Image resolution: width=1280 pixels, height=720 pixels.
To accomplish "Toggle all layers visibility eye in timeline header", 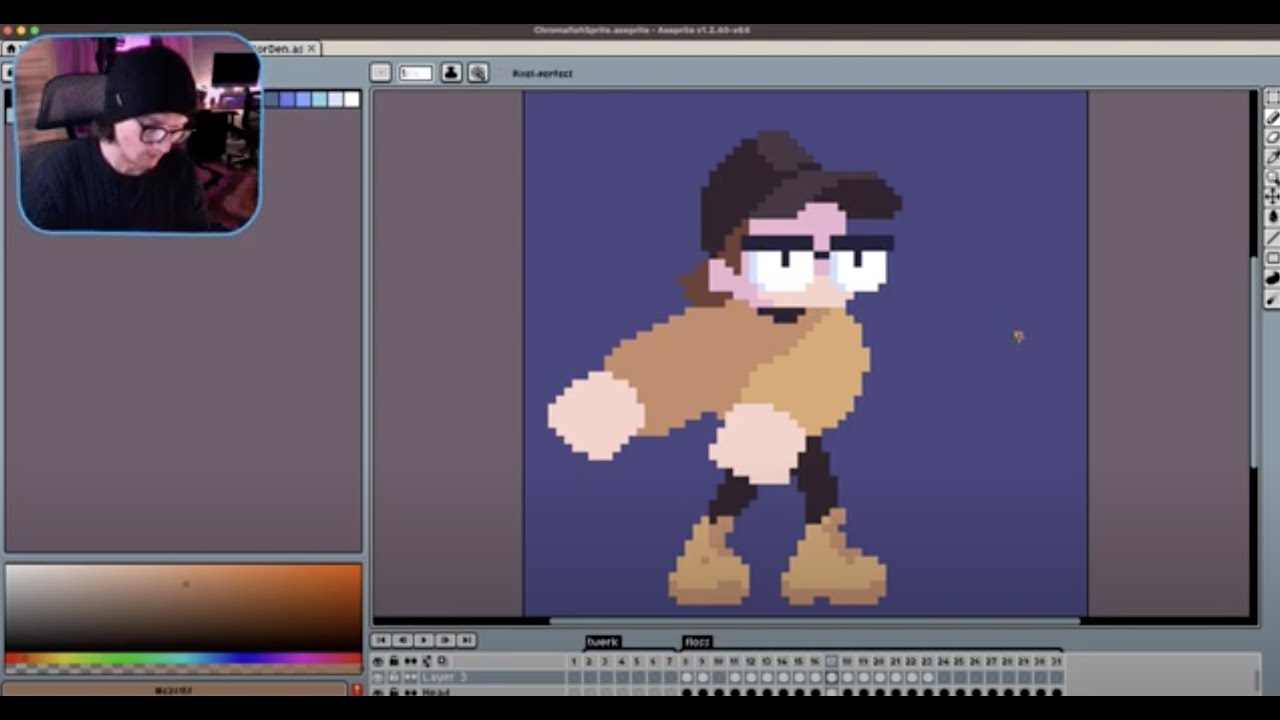I will coord(378,661).
